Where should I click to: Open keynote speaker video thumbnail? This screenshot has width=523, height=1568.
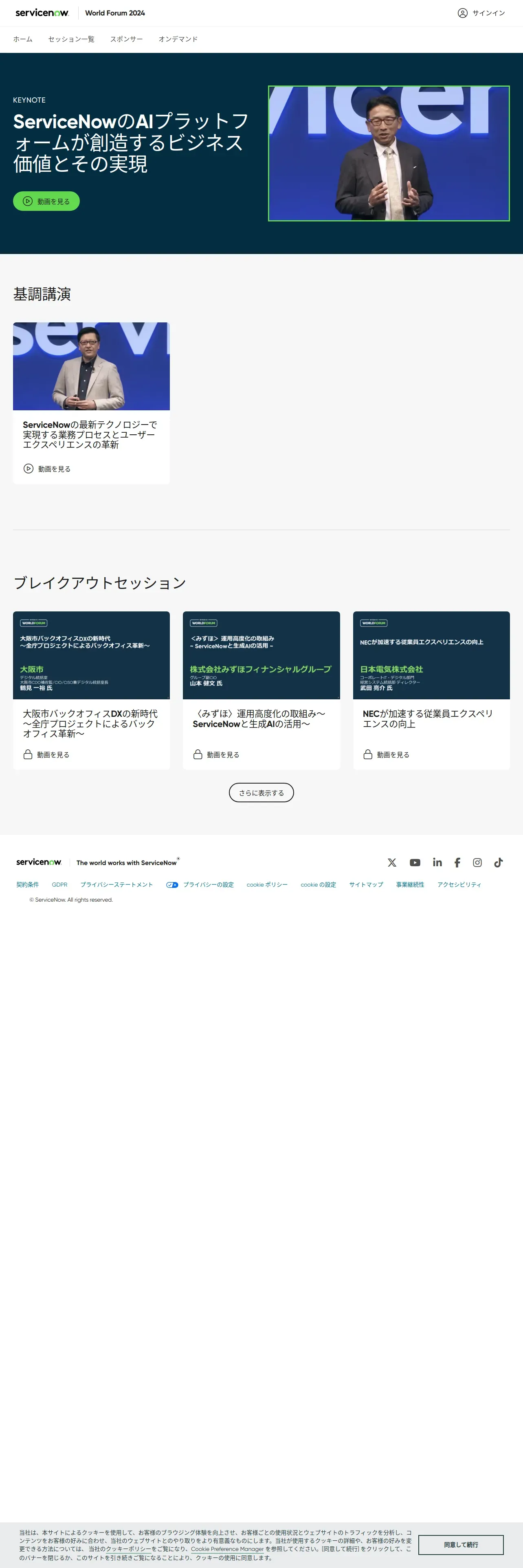click(x=389, y=153)
